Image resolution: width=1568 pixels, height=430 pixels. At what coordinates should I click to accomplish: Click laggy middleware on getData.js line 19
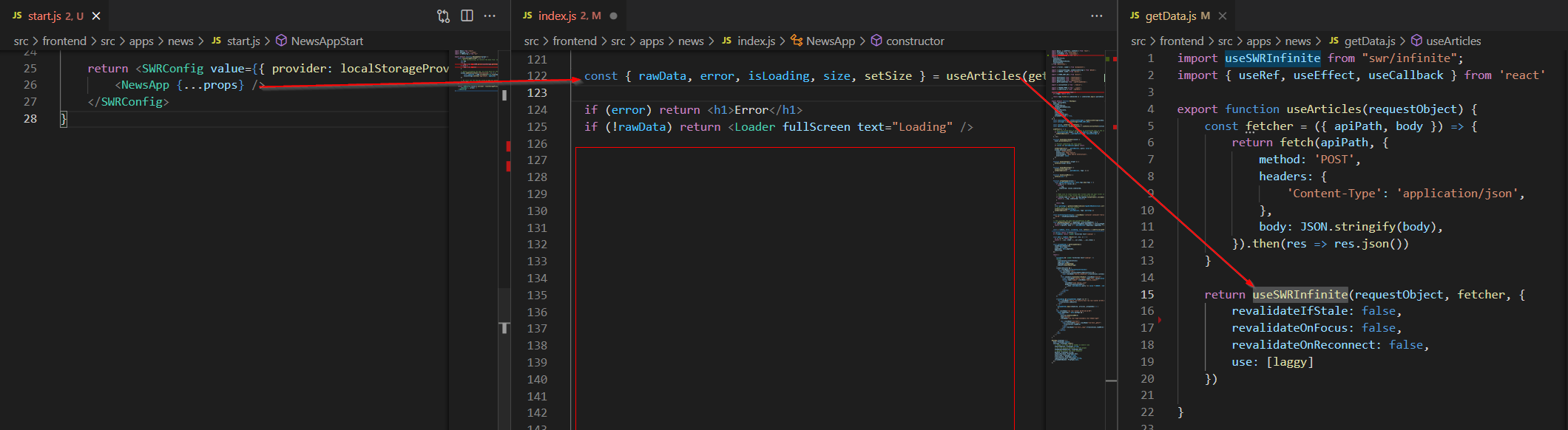pyautogui.click(x=1290, y=361)
